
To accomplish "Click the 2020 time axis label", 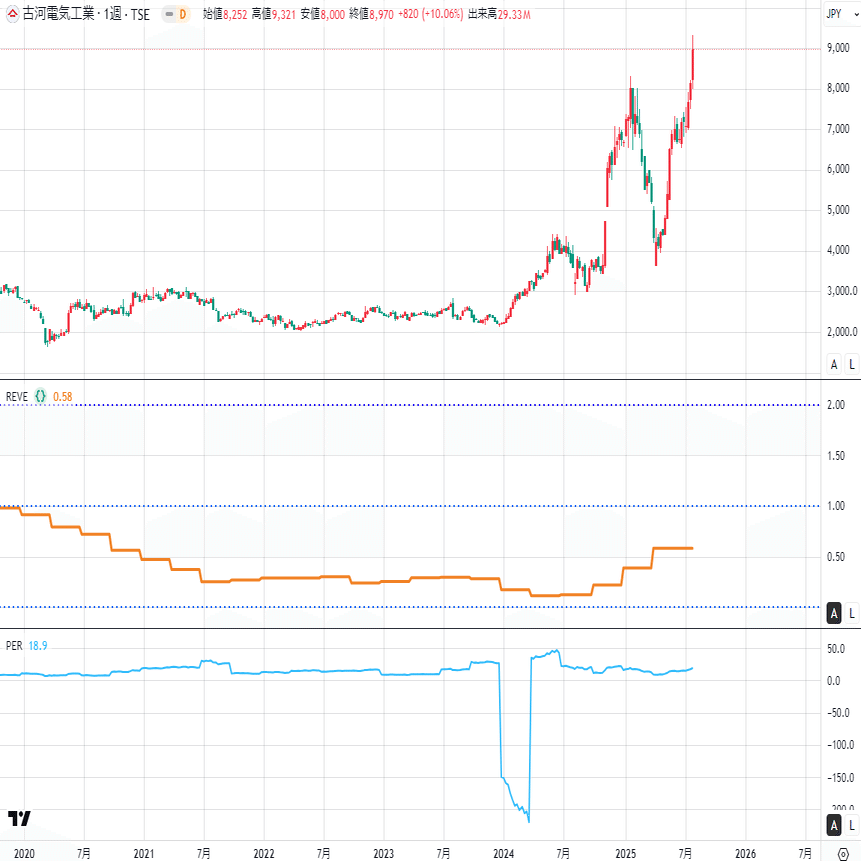I will (x=24, y=853).
